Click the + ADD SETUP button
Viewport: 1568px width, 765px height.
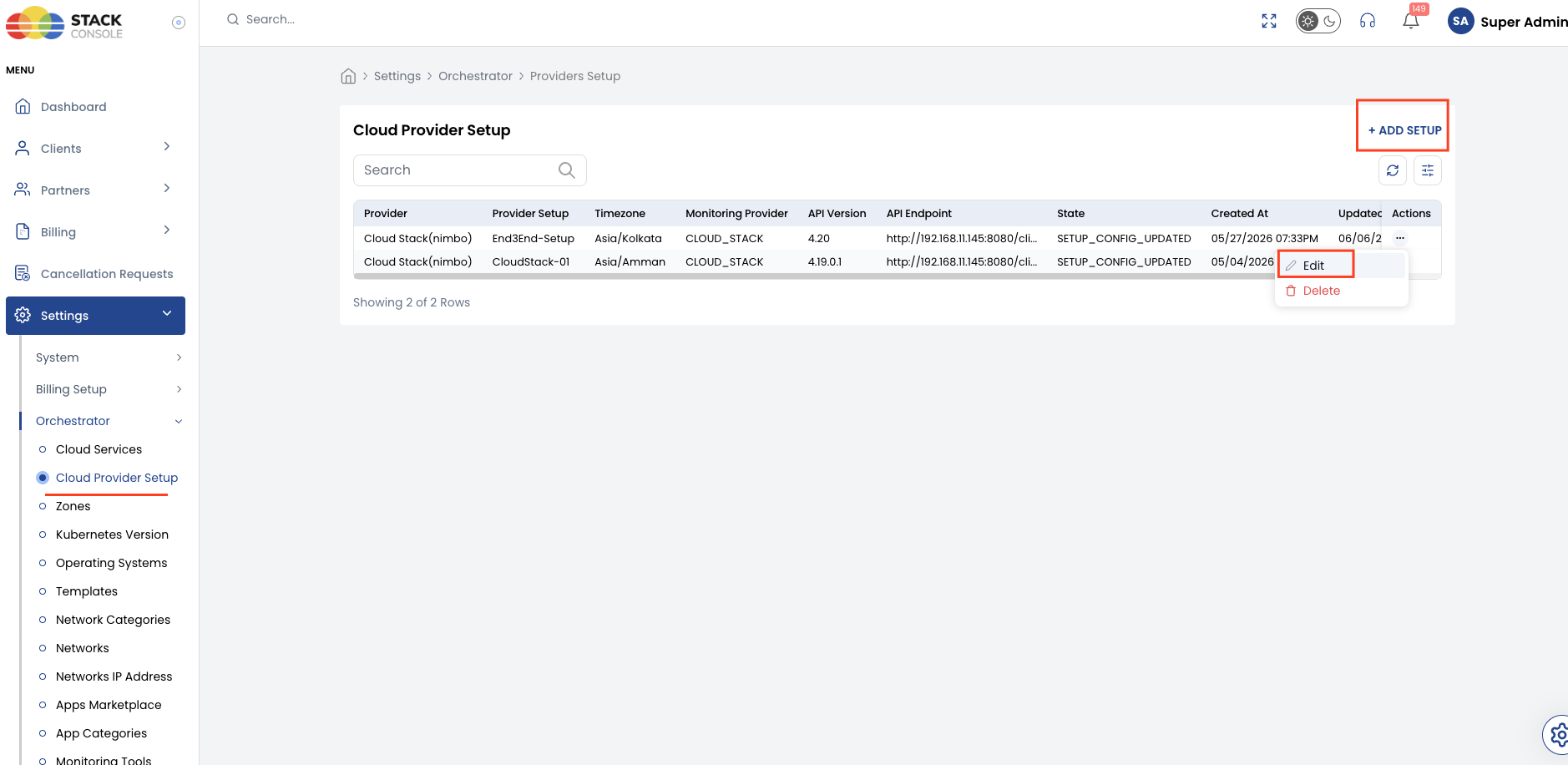[x=1404, y=130]
